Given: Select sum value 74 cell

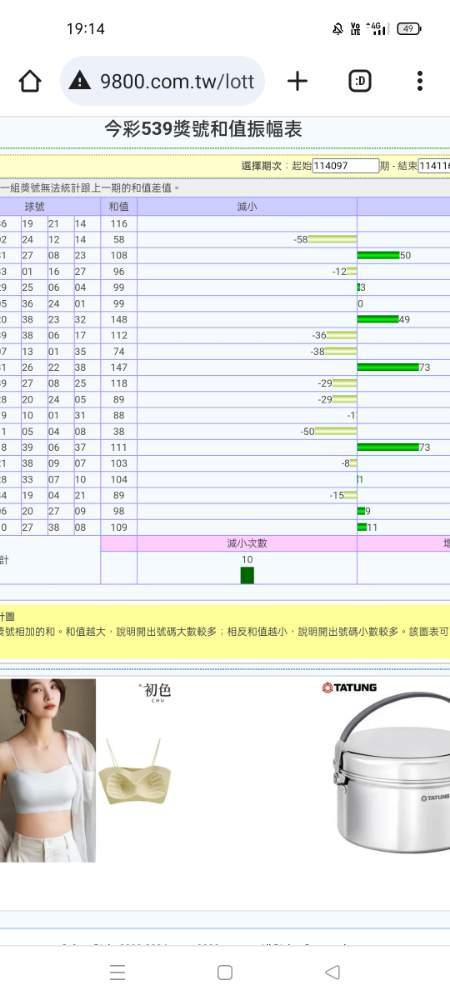Looking at the screenshot, I should [119, 351].
